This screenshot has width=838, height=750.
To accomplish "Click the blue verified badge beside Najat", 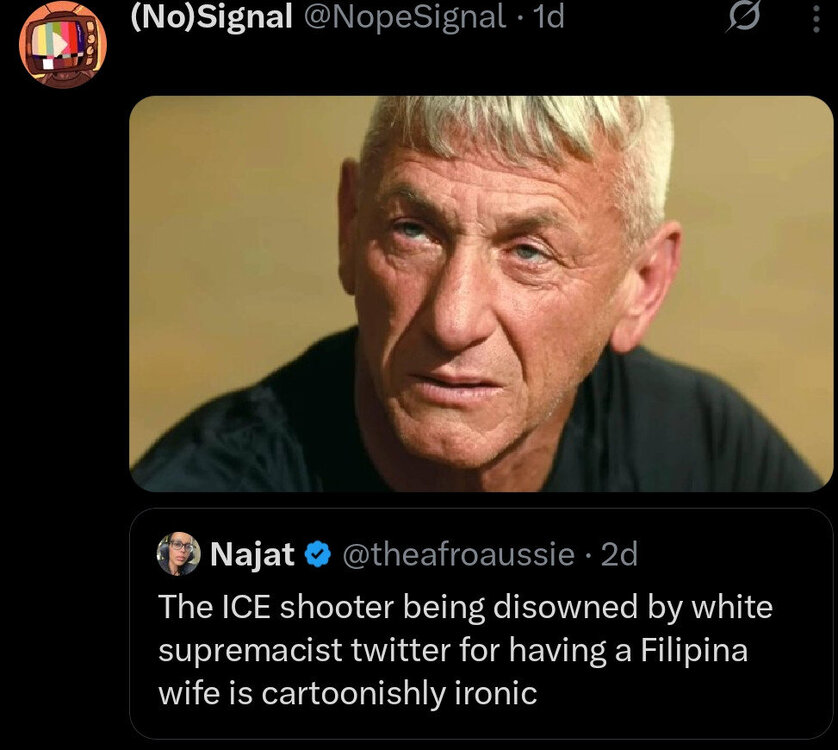I will [318, 554].
